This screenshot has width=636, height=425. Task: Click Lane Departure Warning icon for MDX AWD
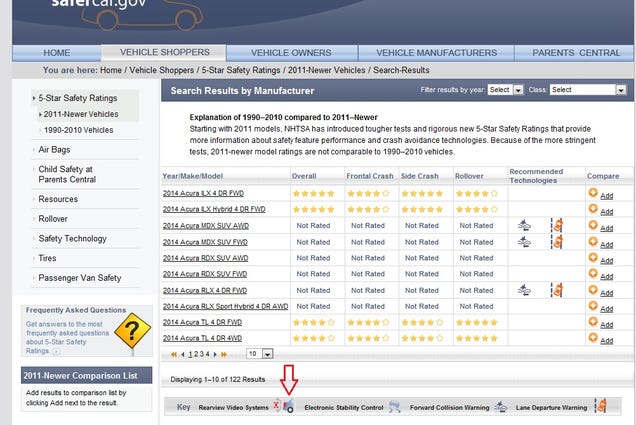click(557, 225)
